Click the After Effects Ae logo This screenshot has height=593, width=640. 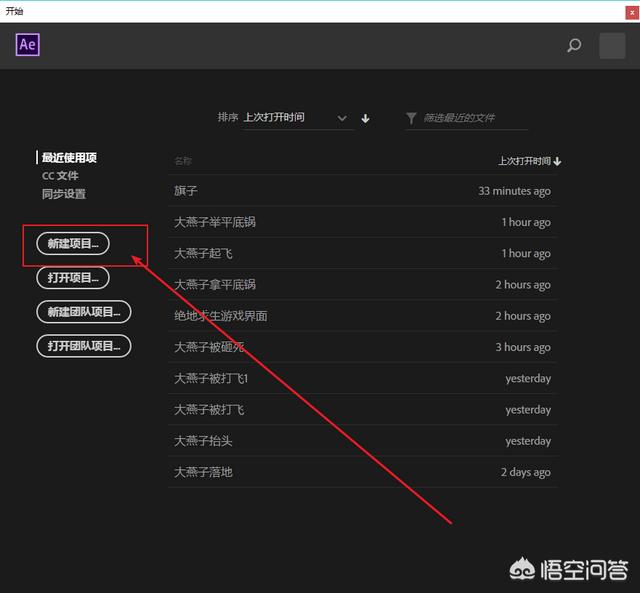pos(28,45)
